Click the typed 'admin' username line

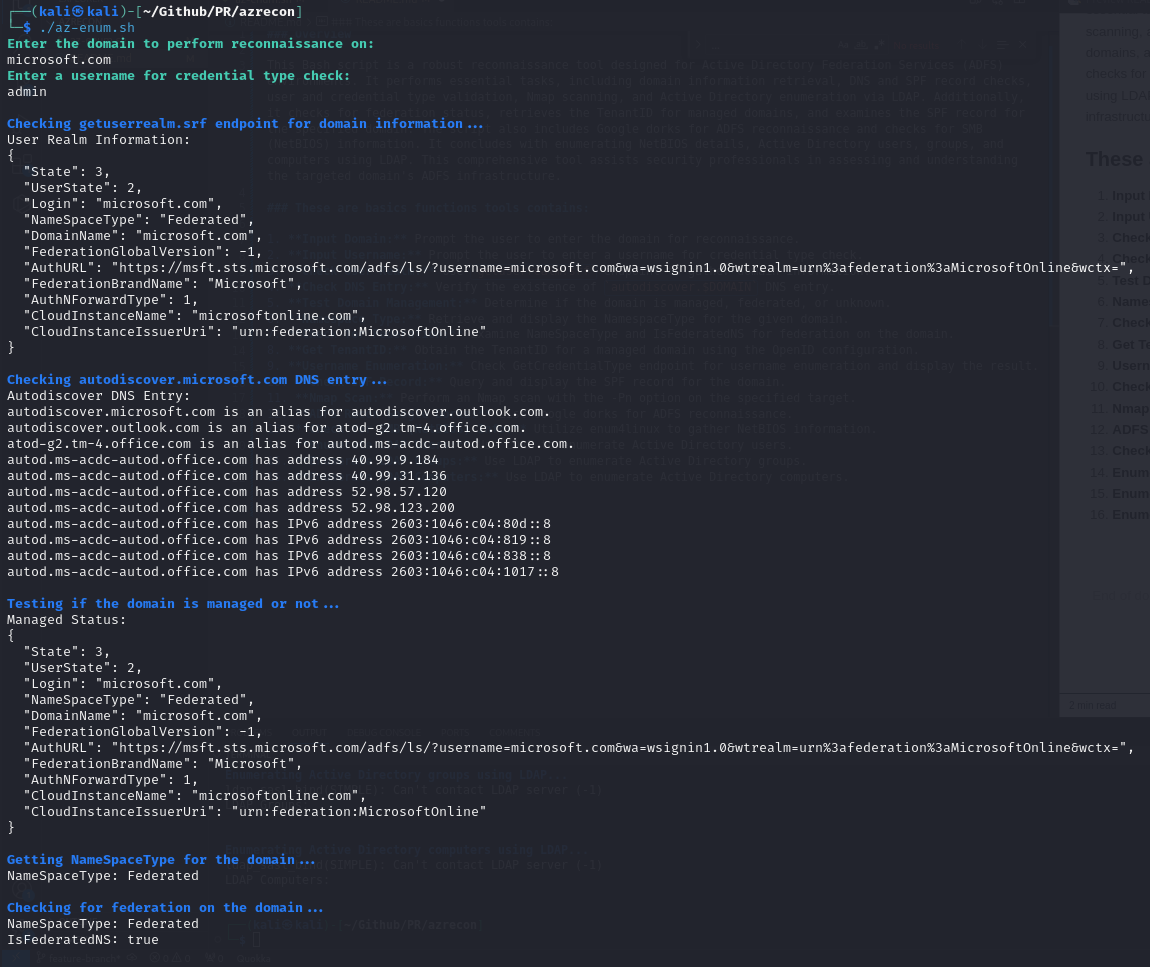point(27,92)
